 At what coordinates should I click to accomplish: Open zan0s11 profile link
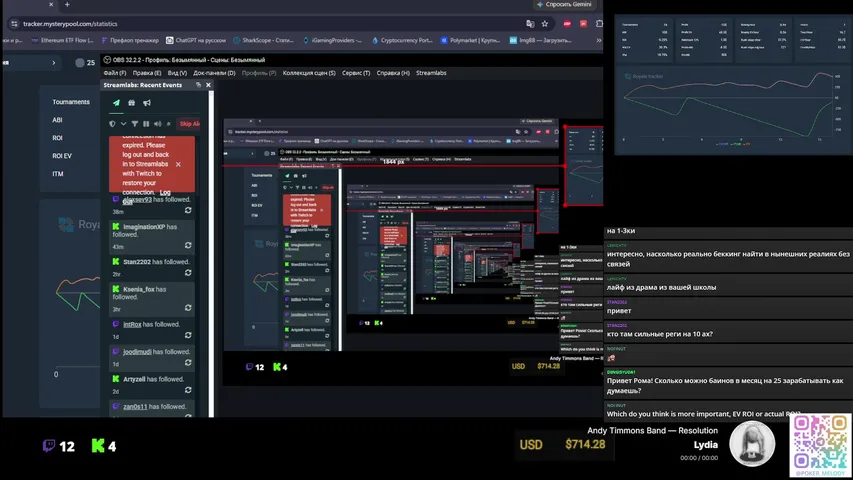[x=135, y=407]
